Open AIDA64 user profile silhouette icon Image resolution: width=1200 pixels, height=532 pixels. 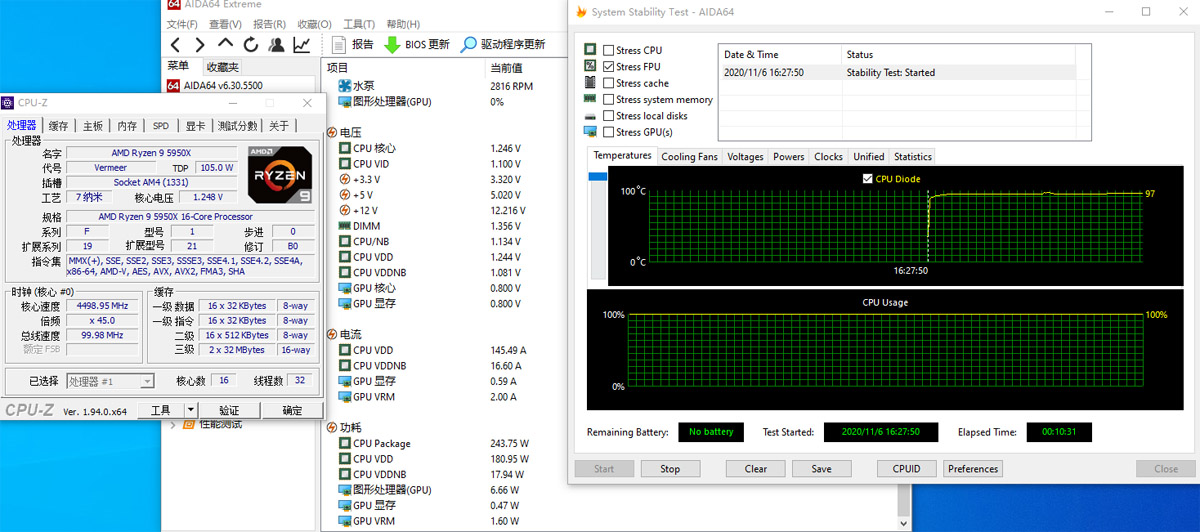pyautogui.click(x=276, y=45)
